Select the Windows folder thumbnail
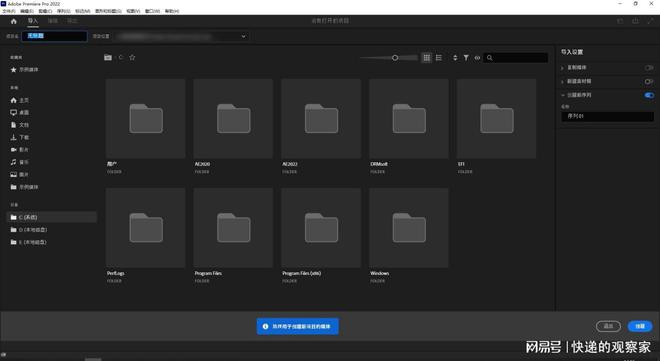The image size is (660, 361). [x=409, y=228]
